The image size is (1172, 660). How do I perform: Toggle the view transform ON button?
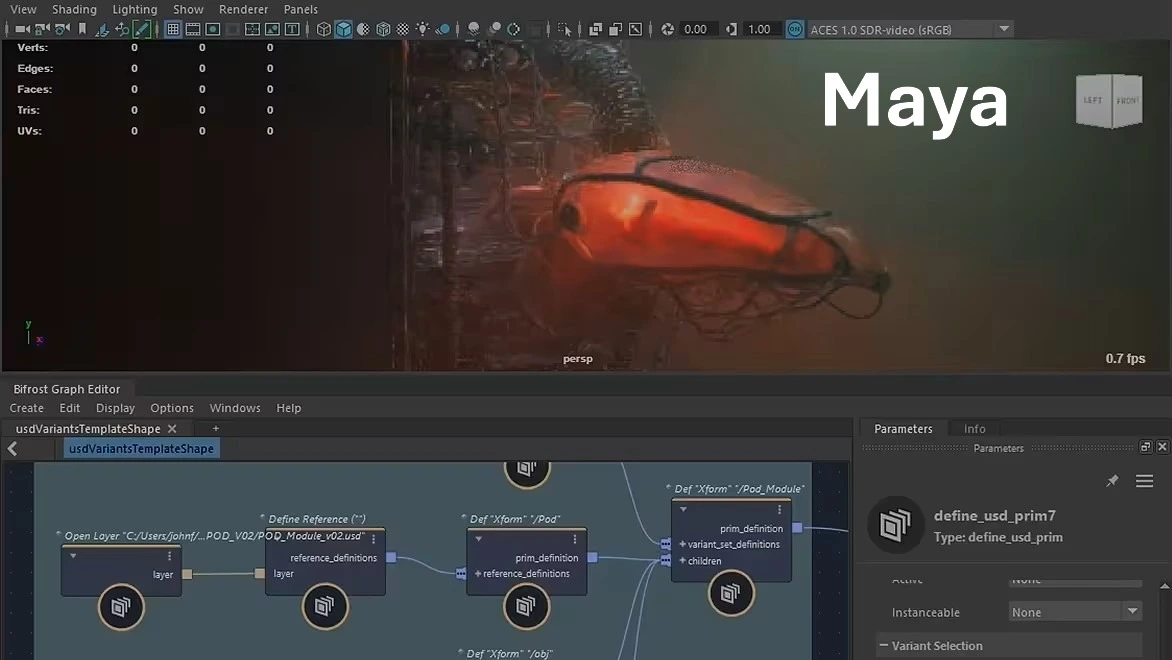(x=795, y=29)
